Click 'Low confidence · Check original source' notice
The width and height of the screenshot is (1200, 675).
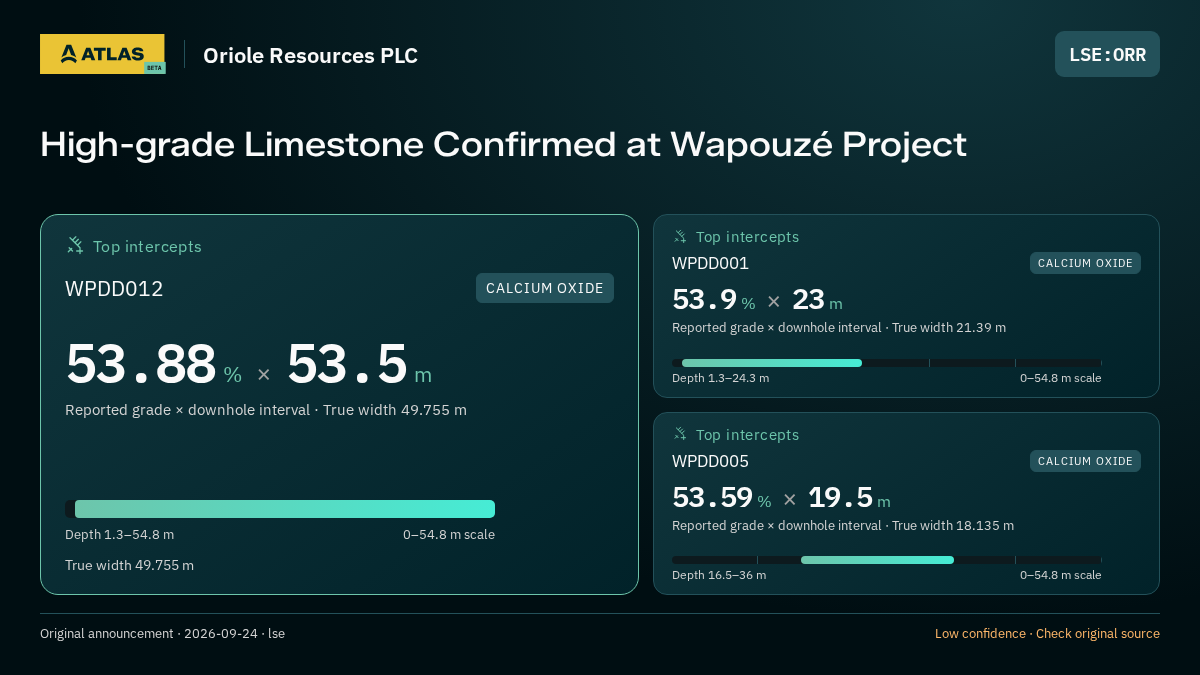(x=1047, y=634)
